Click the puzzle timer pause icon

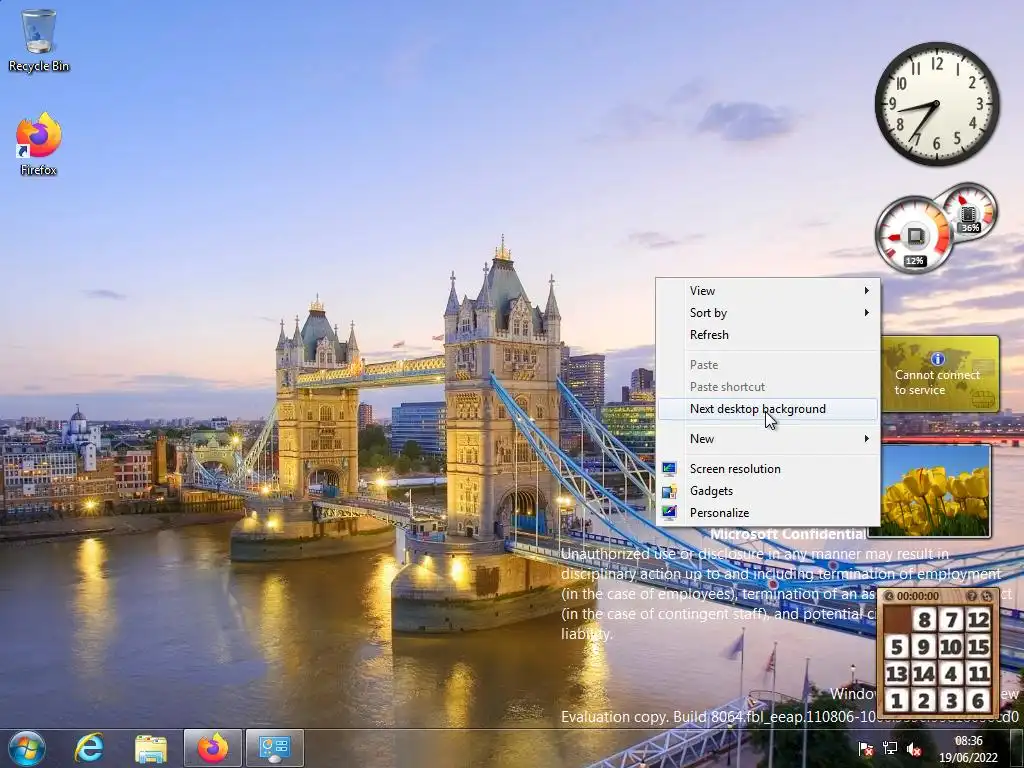pyautogui.click(x=889, y=596)
